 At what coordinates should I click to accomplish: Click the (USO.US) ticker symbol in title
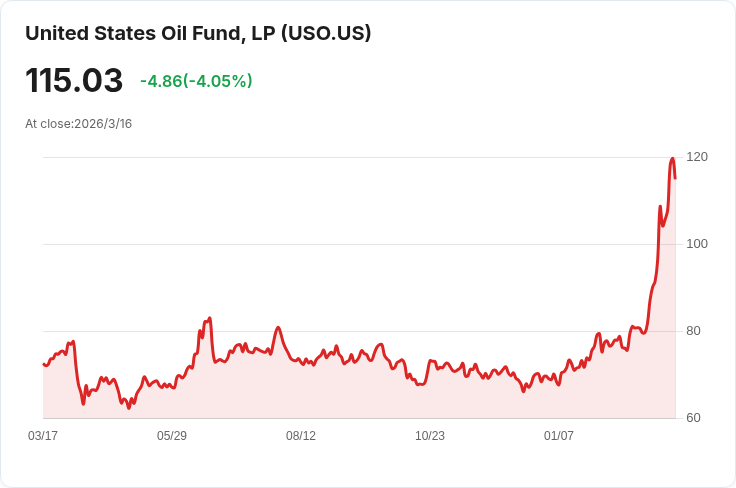(326, 33)
